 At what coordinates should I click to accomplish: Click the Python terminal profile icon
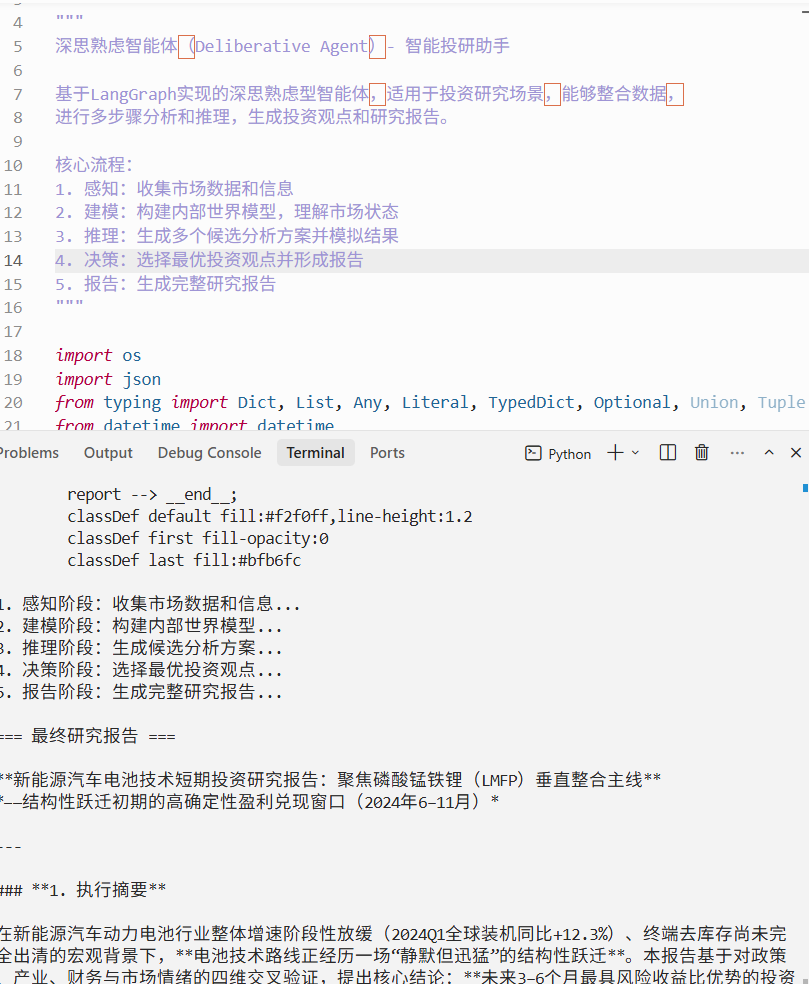tap(533, 453)
